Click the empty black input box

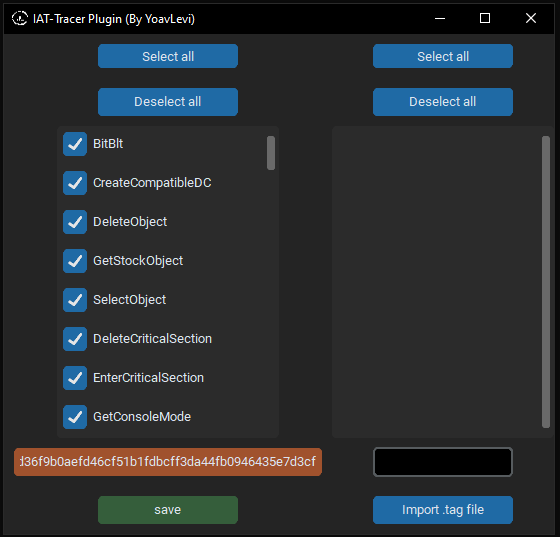click(443, 462)
